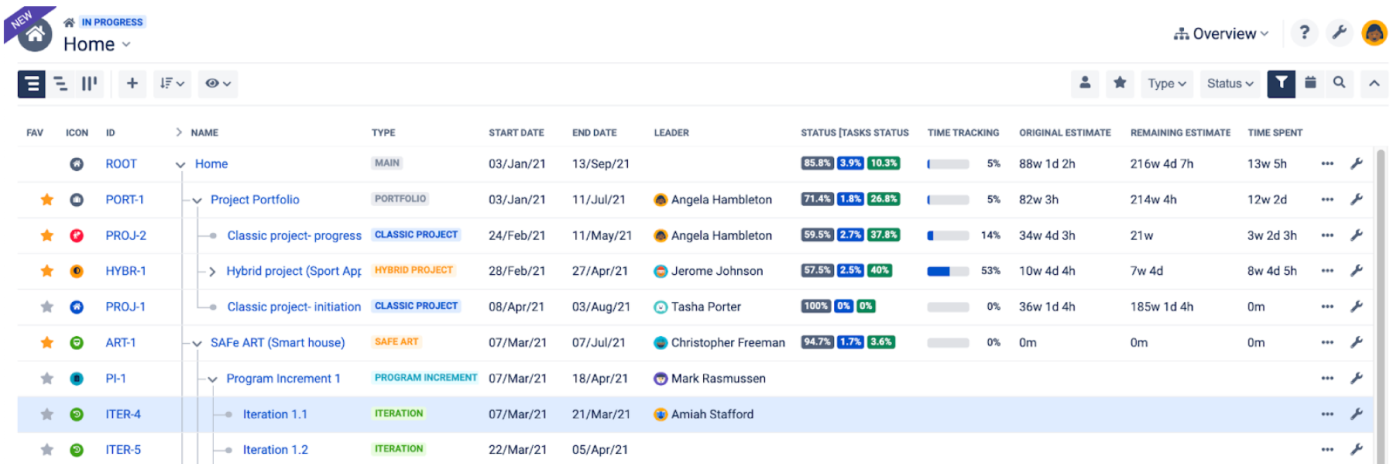
Task: Switch to the board columns view
Action: (x=89, y=84)
